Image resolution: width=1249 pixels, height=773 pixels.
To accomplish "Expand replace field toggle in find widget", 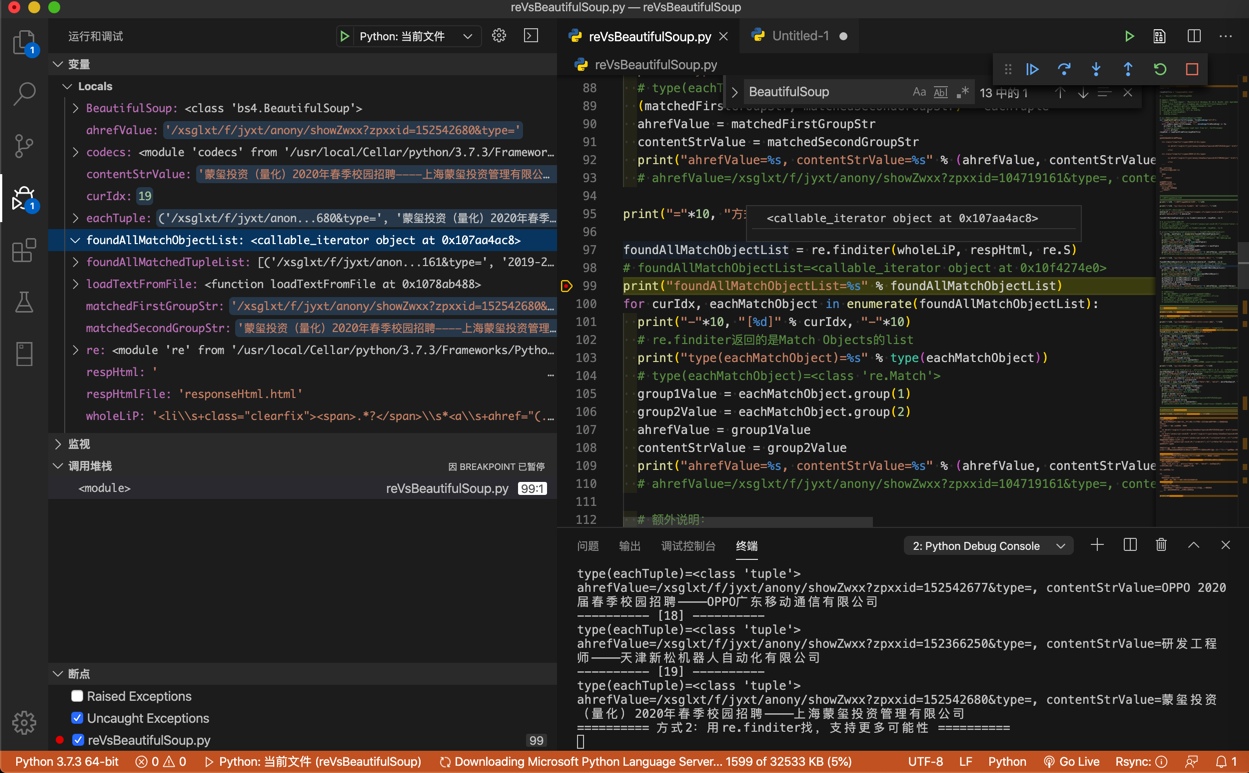I will point(735,92).
